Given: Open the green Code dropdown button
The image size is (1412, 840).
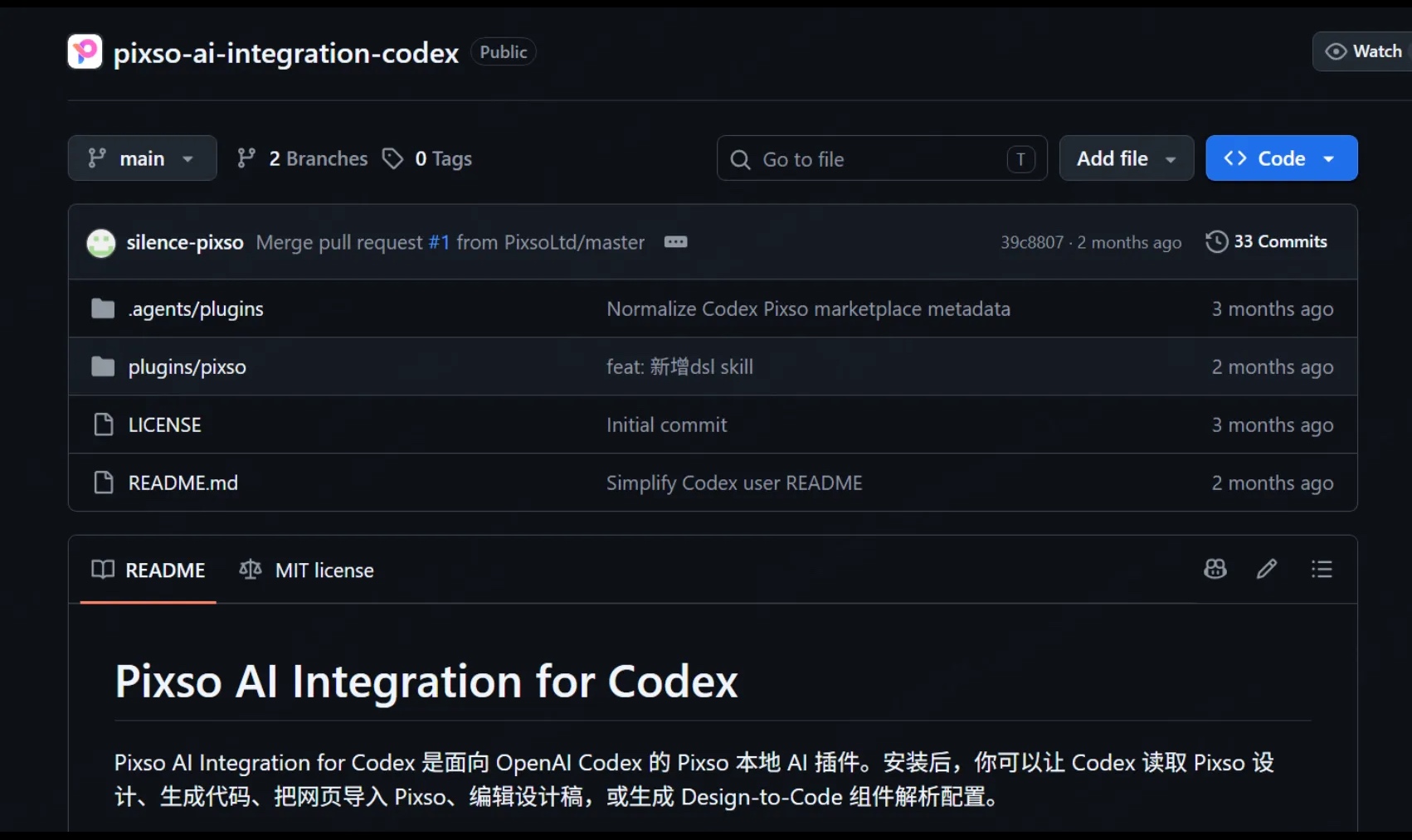Looking at the screenshot, I should (x=1282, y=158).
